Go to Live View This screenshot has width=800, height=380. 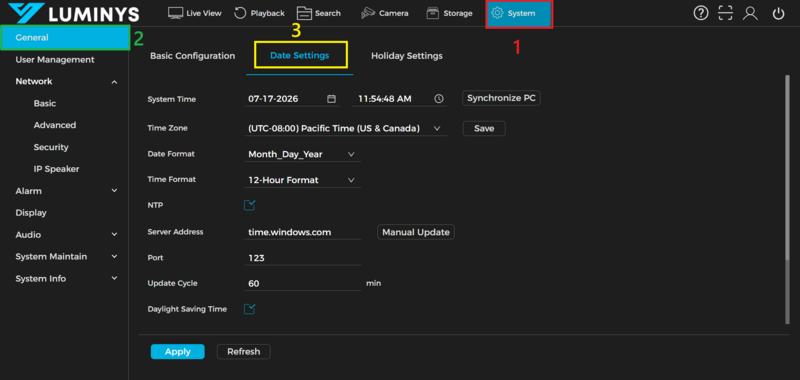pos(195,13)
